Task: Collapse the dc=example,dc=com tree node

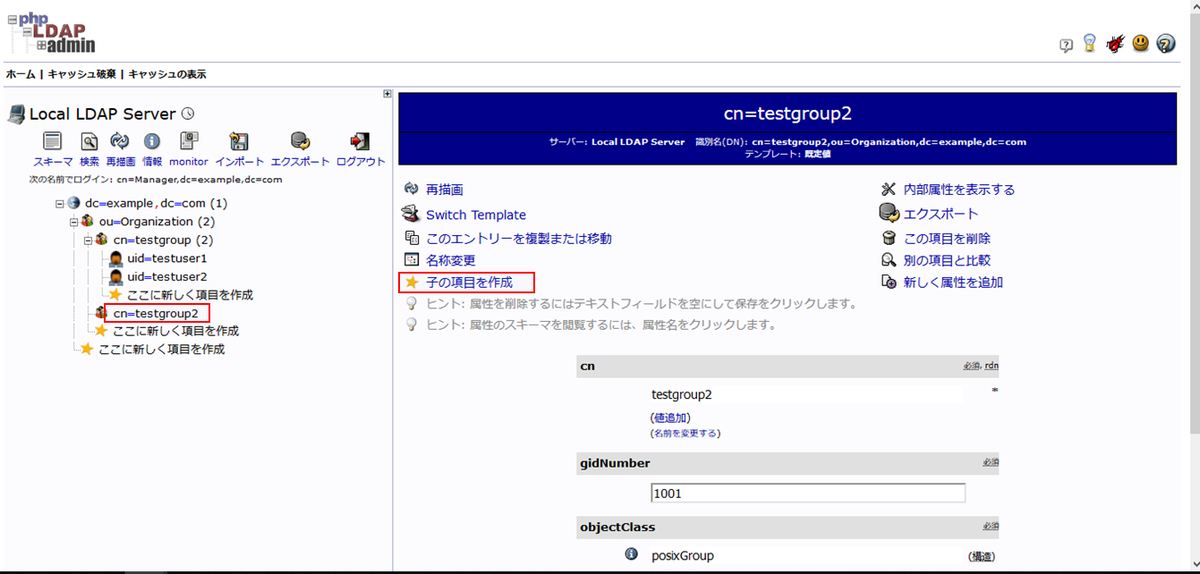Action: [60, 203]
